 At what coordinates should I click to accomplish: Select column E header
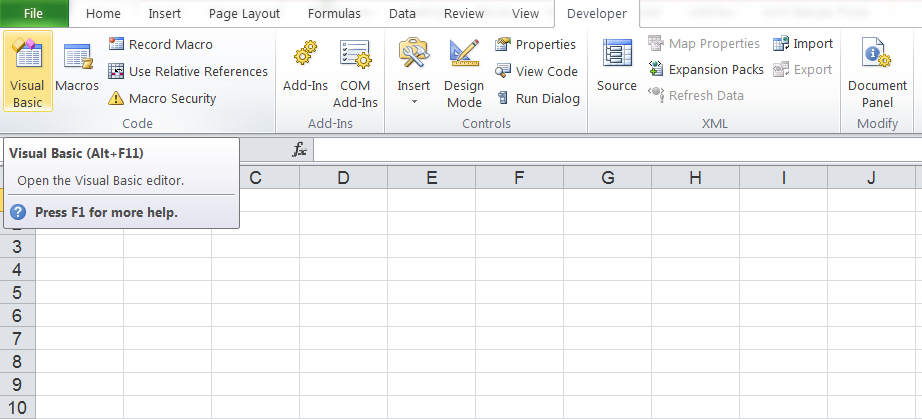point(431,178)
